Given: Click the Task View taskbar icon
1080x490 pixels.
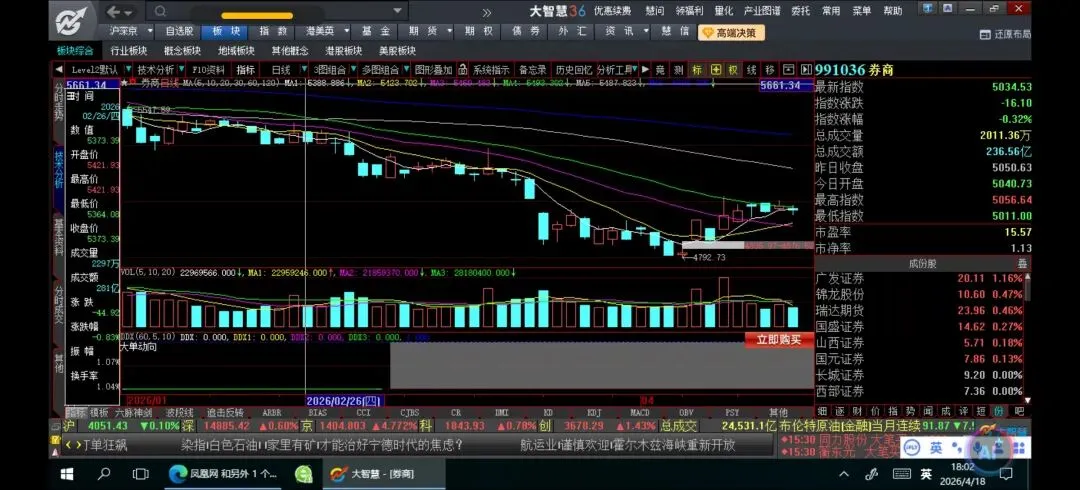Looking at the screenshot, I should click(141, 474).
